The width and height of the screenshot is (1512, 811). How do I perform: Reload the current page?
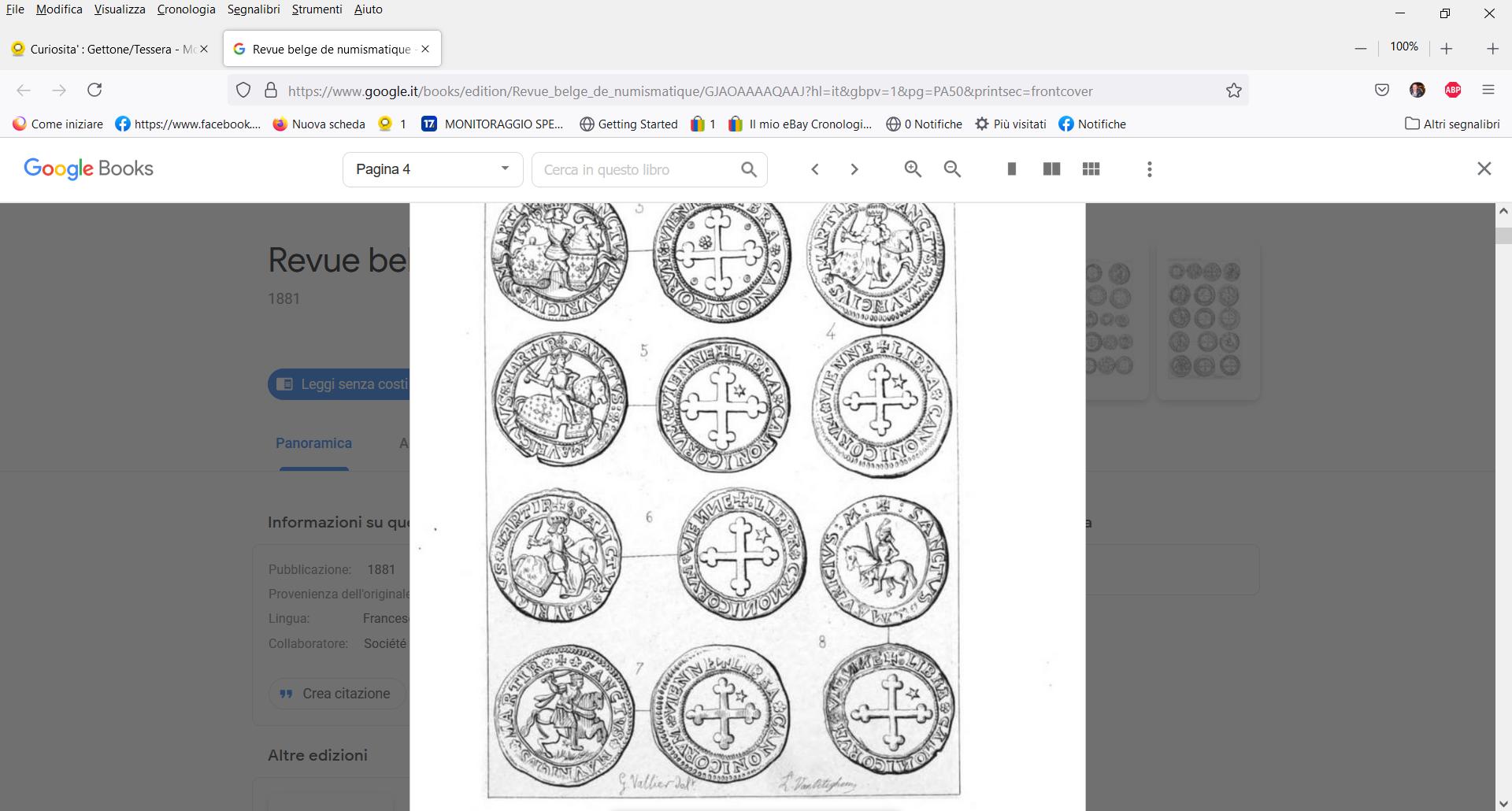[94, 90]
